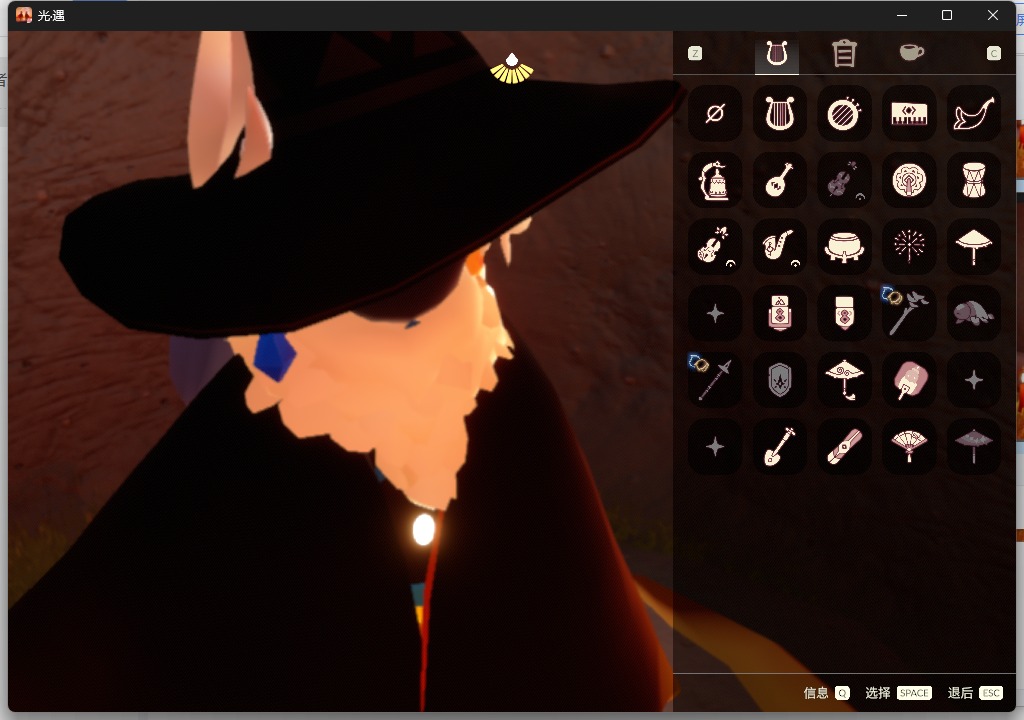Choose the round-bodied lute instrument
The width and height of the screenshot is (1024, 720).
pos(779,180)
